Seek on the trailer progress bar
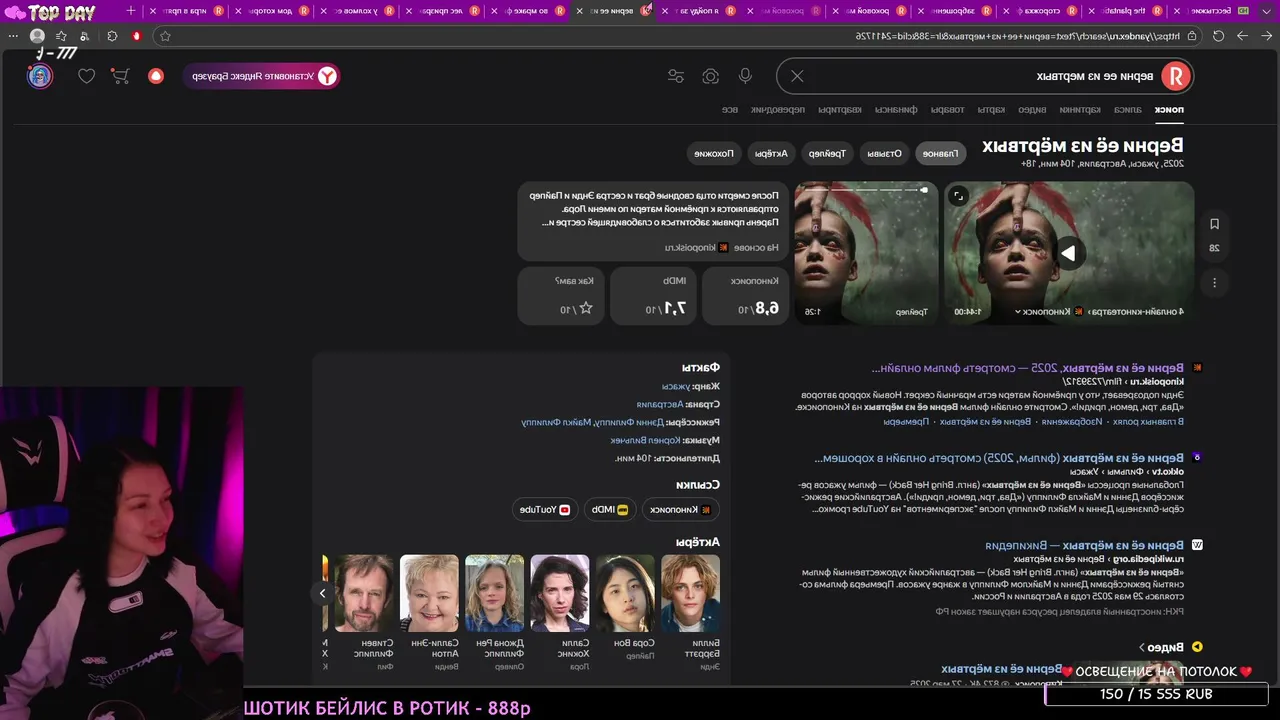Screen dimensions: 1280x720 (x=865, y=189)
